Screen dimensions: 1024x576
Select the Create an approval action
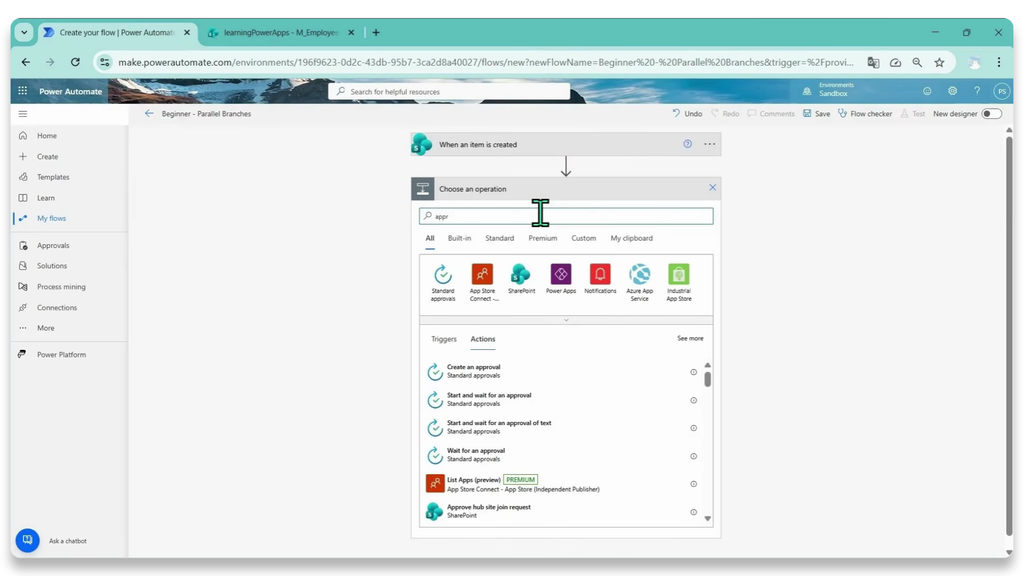click(x=562, y=372)
